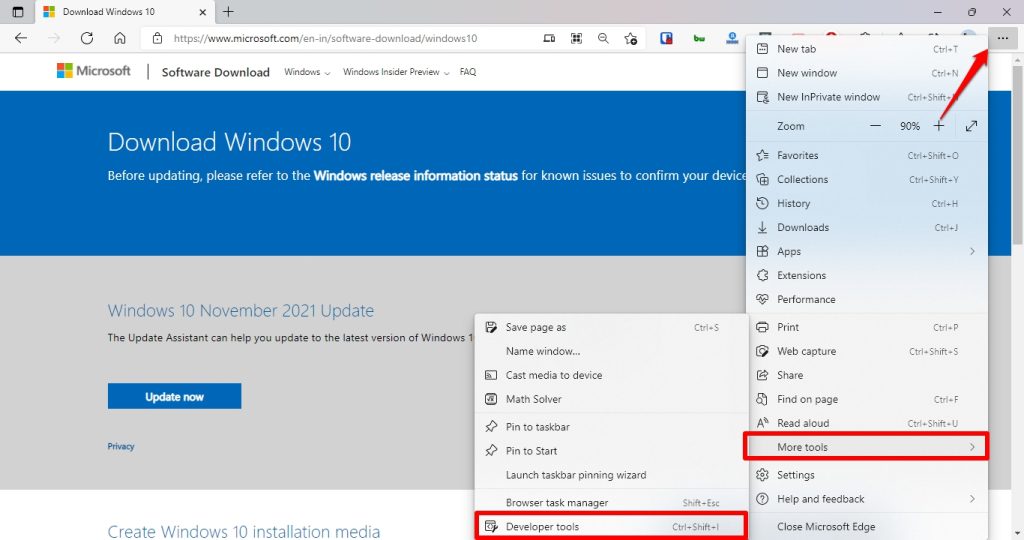Open Settings from the Edge menu

866,475
